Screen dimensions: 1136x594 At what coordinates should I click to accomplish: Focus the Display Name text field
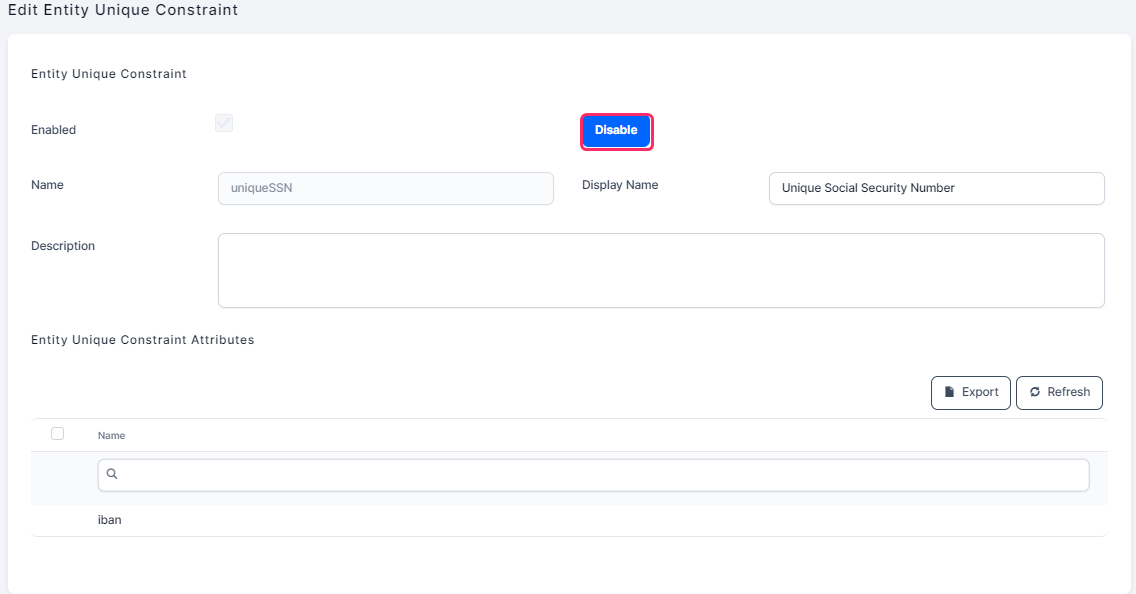(x=936, y=188)
